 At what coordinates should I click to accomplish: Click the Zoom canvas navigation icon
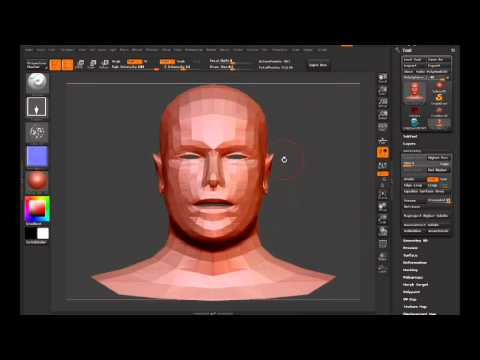click(383, 91)
